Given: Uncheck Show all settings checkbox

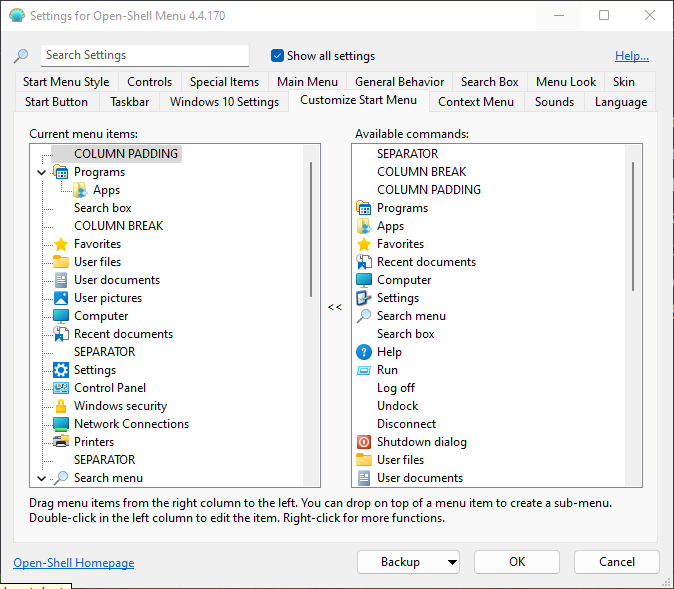Looking at the screenshot, I should pyautogui.click(x=277, y=55).
